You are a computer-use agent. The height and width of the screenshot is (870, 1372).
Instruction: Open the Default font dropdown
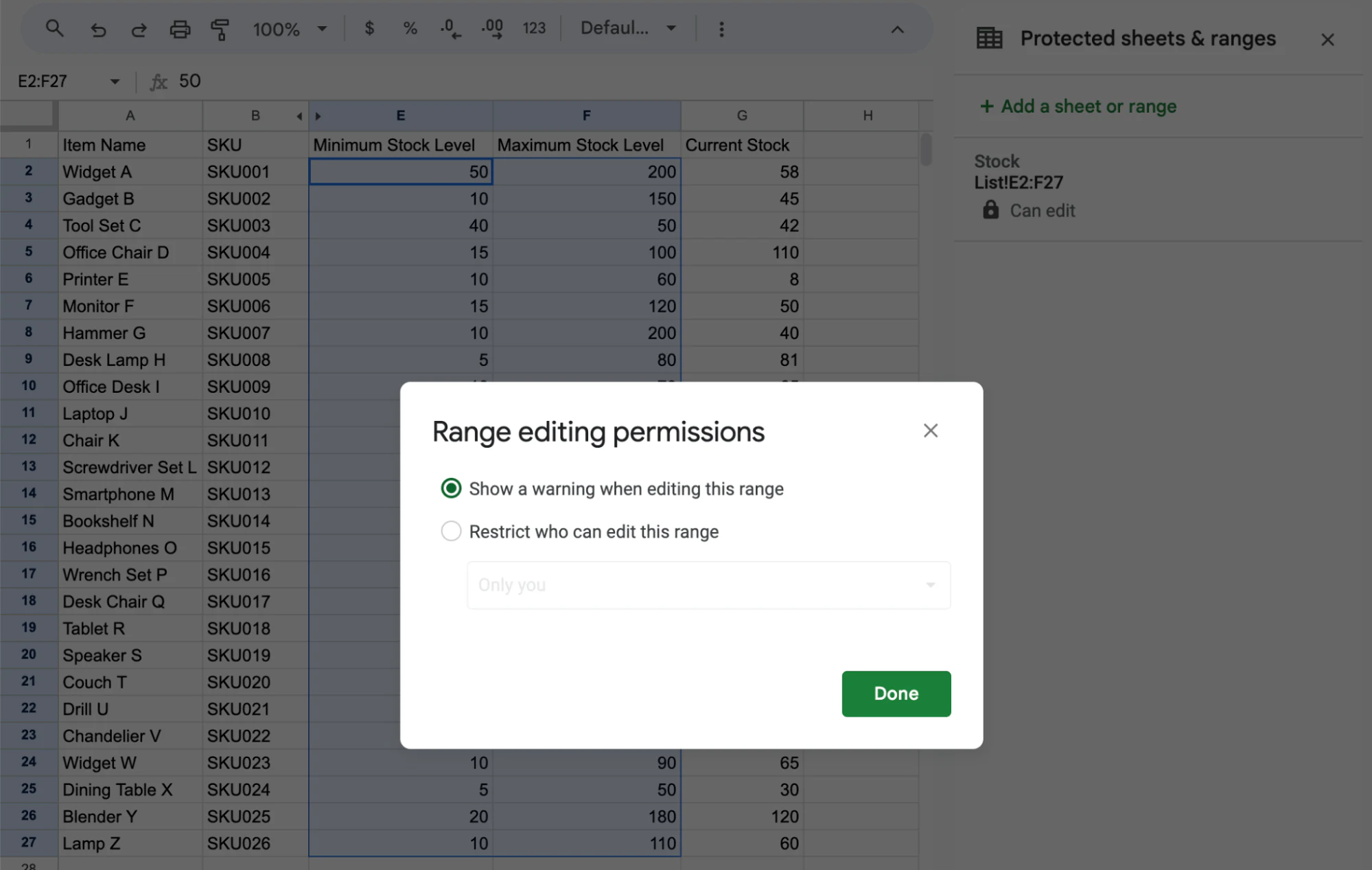coord(628,28)
